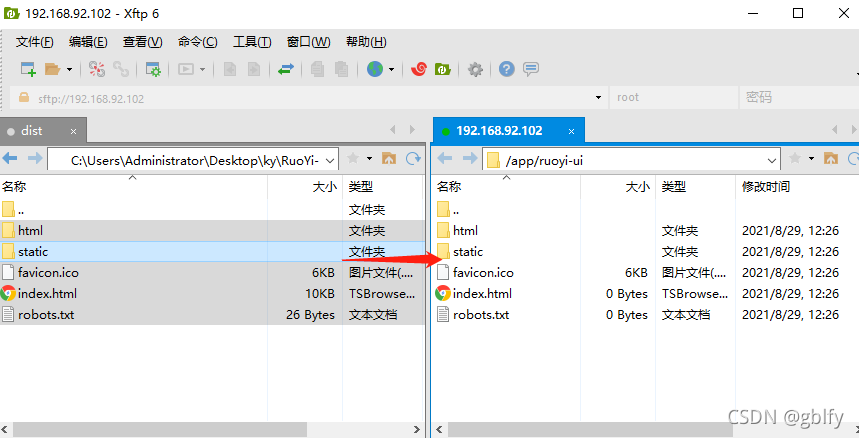859x438 pixels.
Task: Sort remote pane by 名称 column
Action: click(x=507, y=187)
